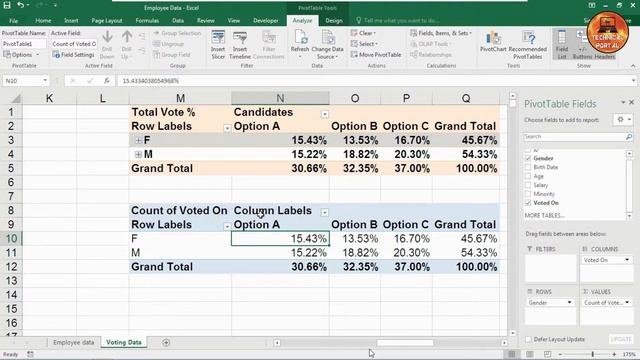Toggle the Field List button

click(562, 45)
